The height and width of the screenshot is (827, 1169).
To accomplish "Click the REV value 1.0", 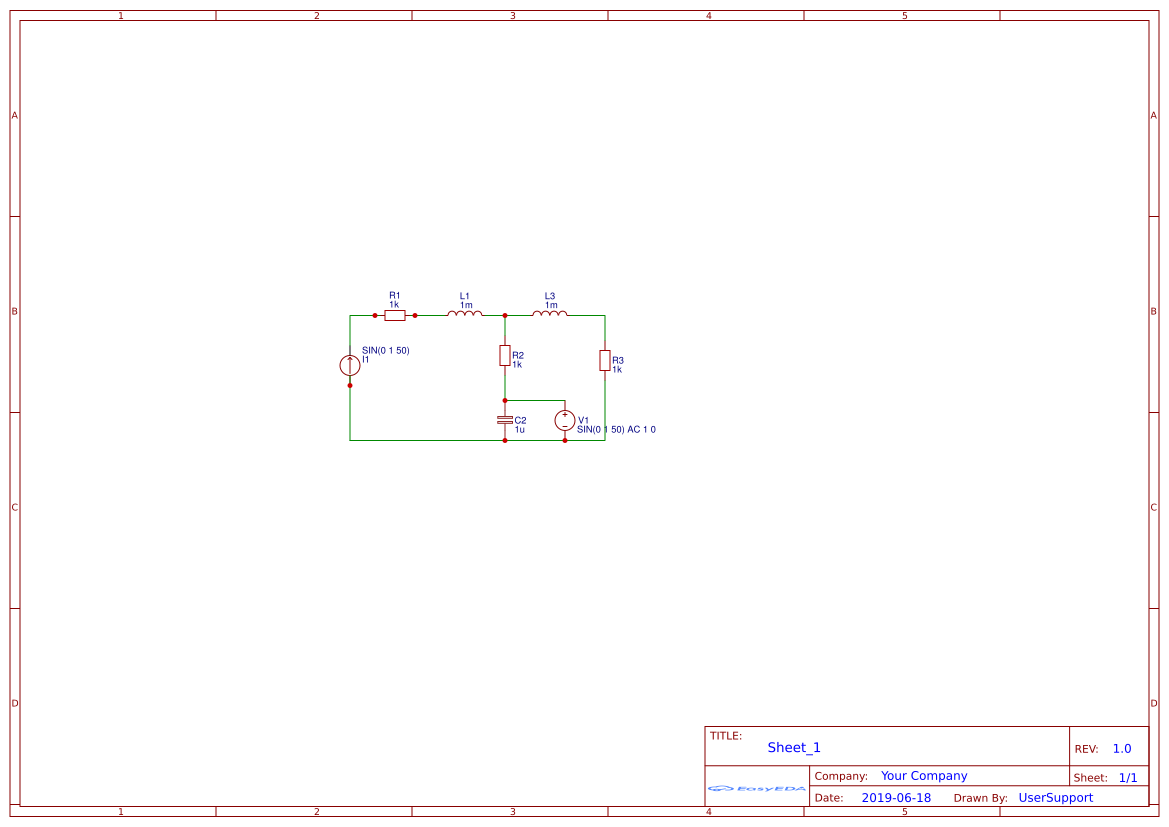I will tap(1122, 749).
